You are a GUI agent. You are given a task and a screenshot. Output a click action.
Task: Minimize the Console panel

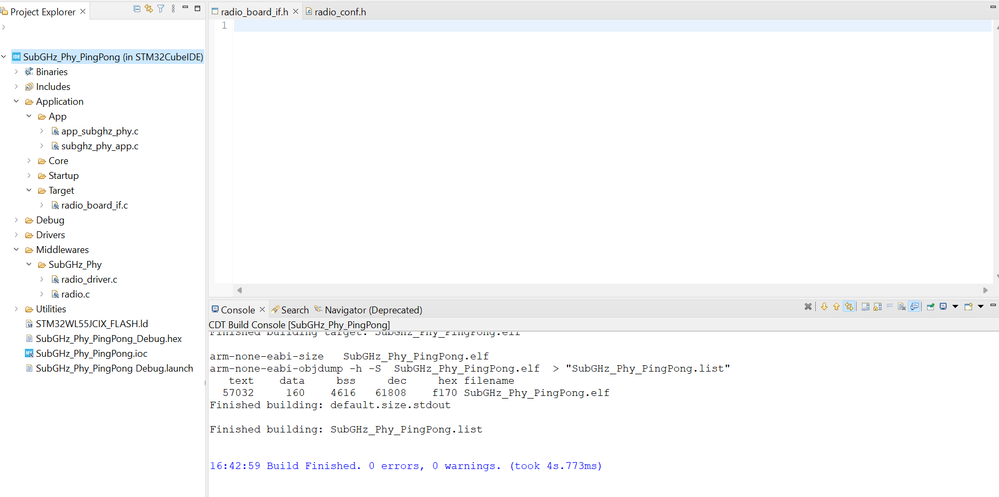coord(993,305)
